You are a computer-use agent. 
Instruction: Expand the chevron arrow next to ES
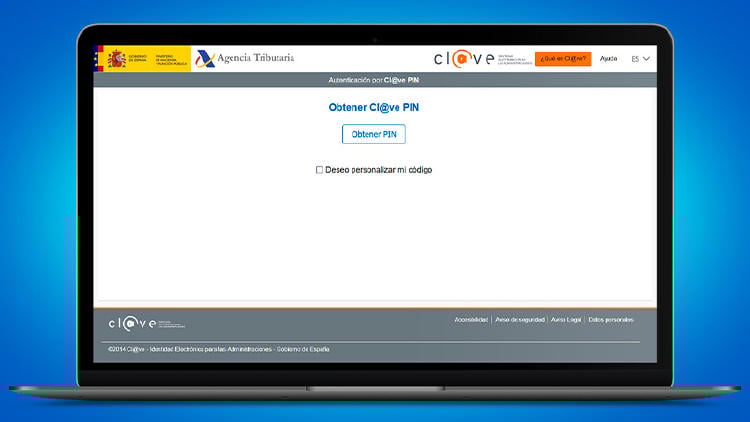point(647,59)
